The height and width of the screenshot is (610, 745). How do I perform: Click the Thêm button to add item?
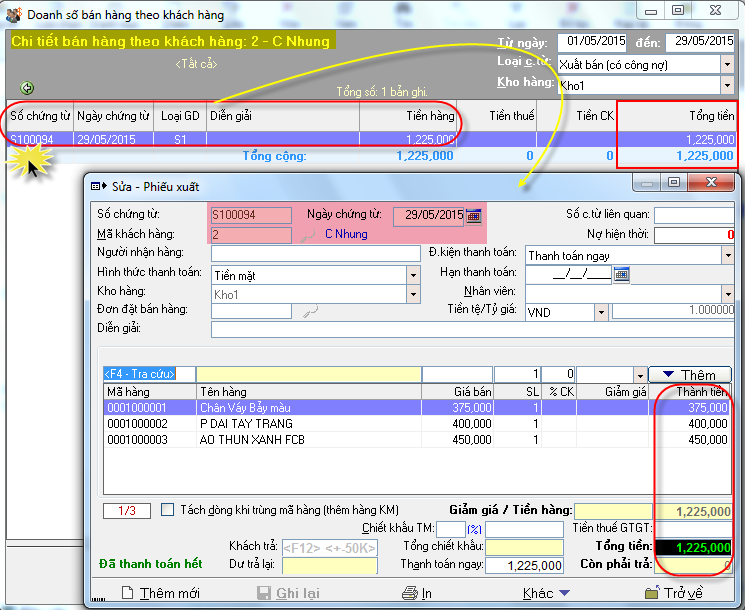coord(689,374)
